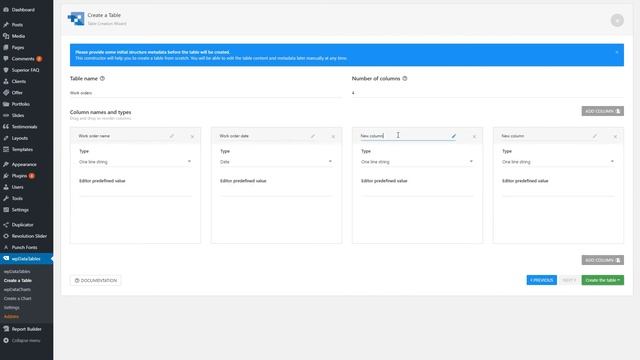
Task: Open Report Builder menu item
Action: pyautogui.click(x=26, y=329)
